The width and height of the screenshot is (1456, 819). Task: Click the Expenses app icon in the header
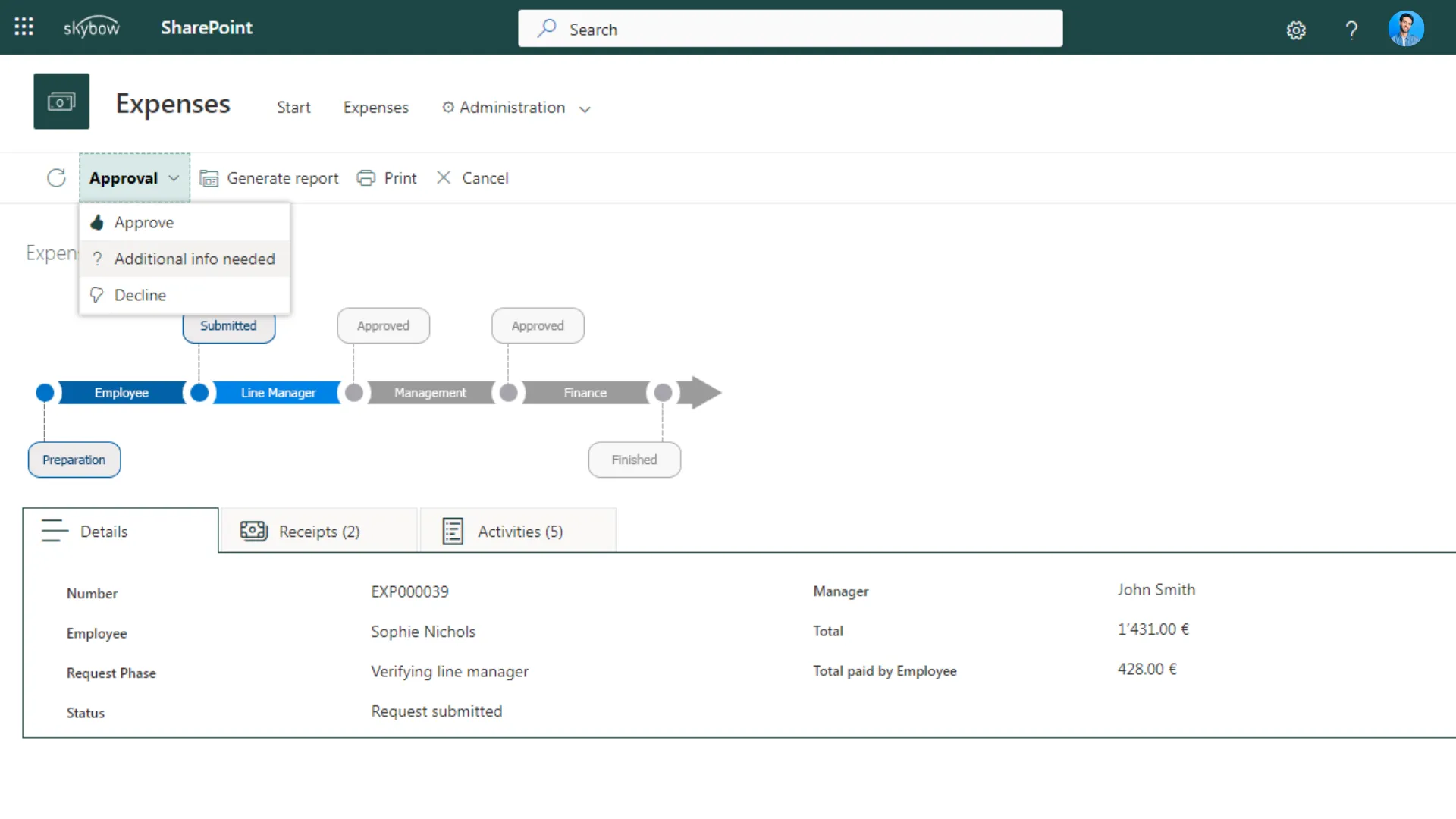(61, 101)
